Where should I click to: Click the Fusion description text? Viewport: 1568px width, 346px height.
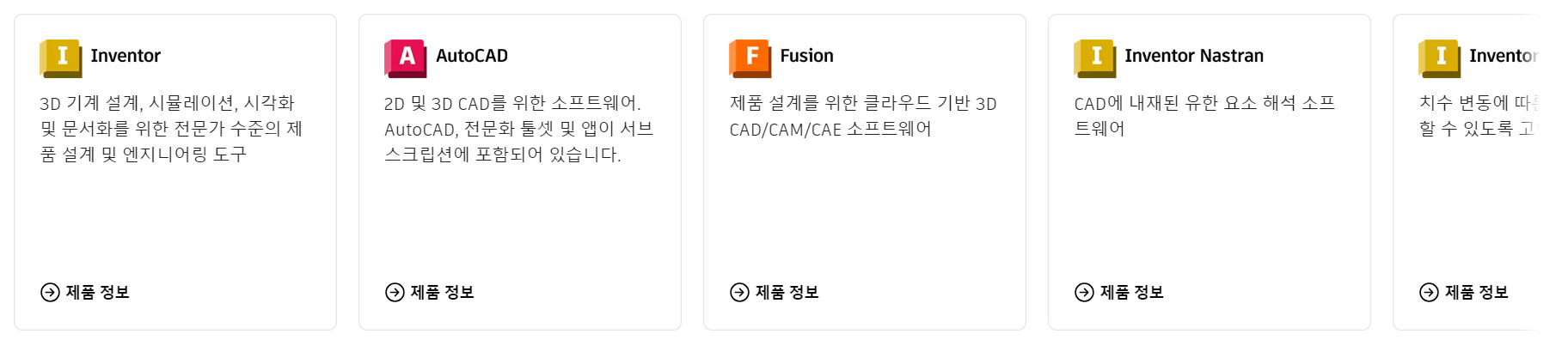click(x=862, y=116)
